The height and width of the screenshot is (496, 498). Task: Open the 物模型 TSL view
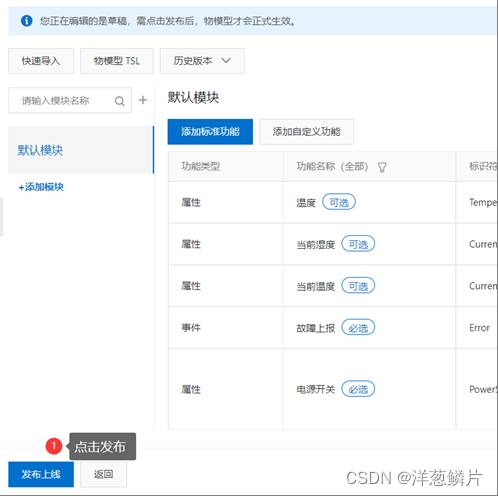(x=117, y=61)
